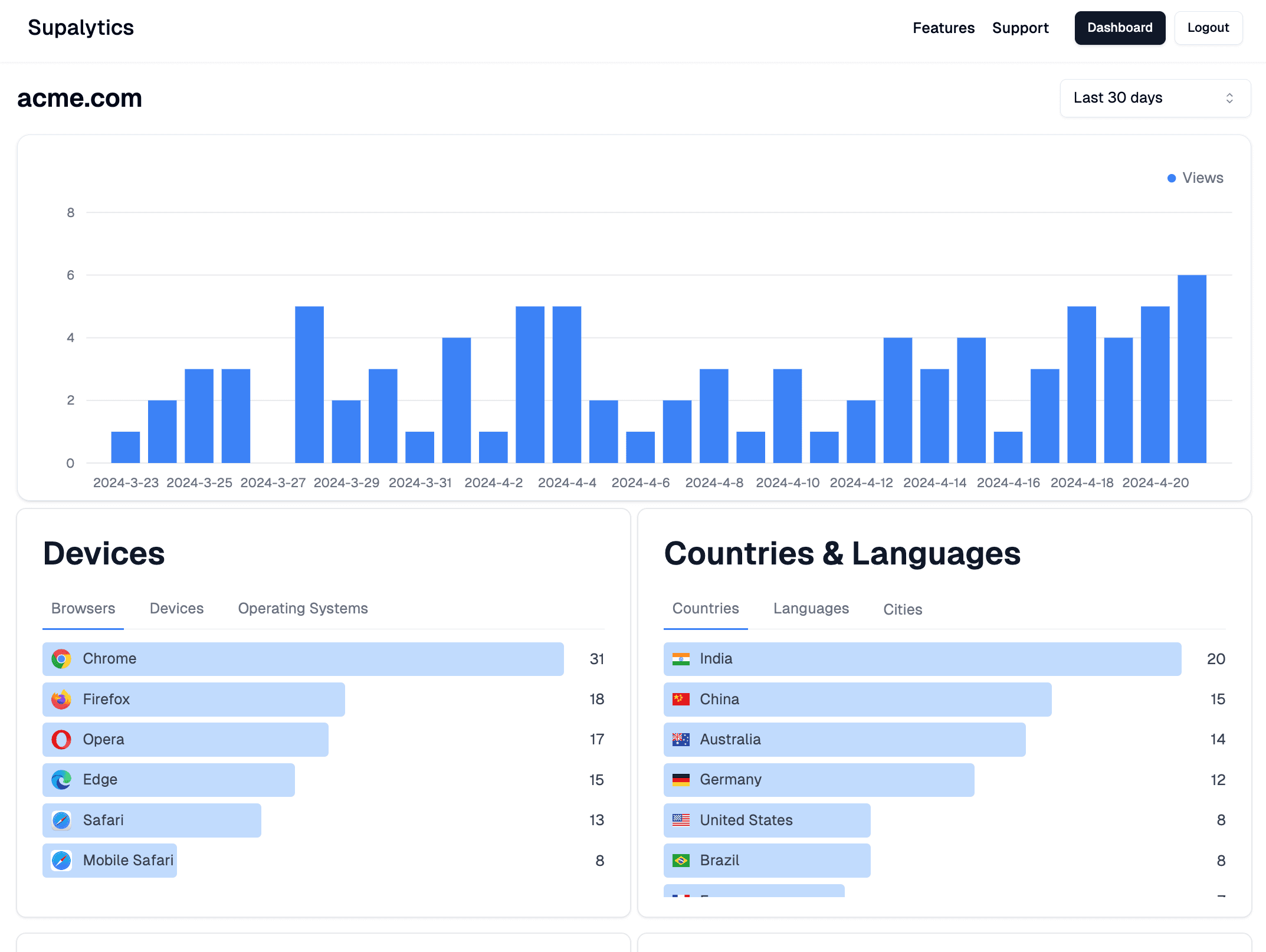Image resolution: width=1266 pixels, height=952 pixels.
Task: Click the Mobile Safari icon
Action: click(x=61, y=861)
